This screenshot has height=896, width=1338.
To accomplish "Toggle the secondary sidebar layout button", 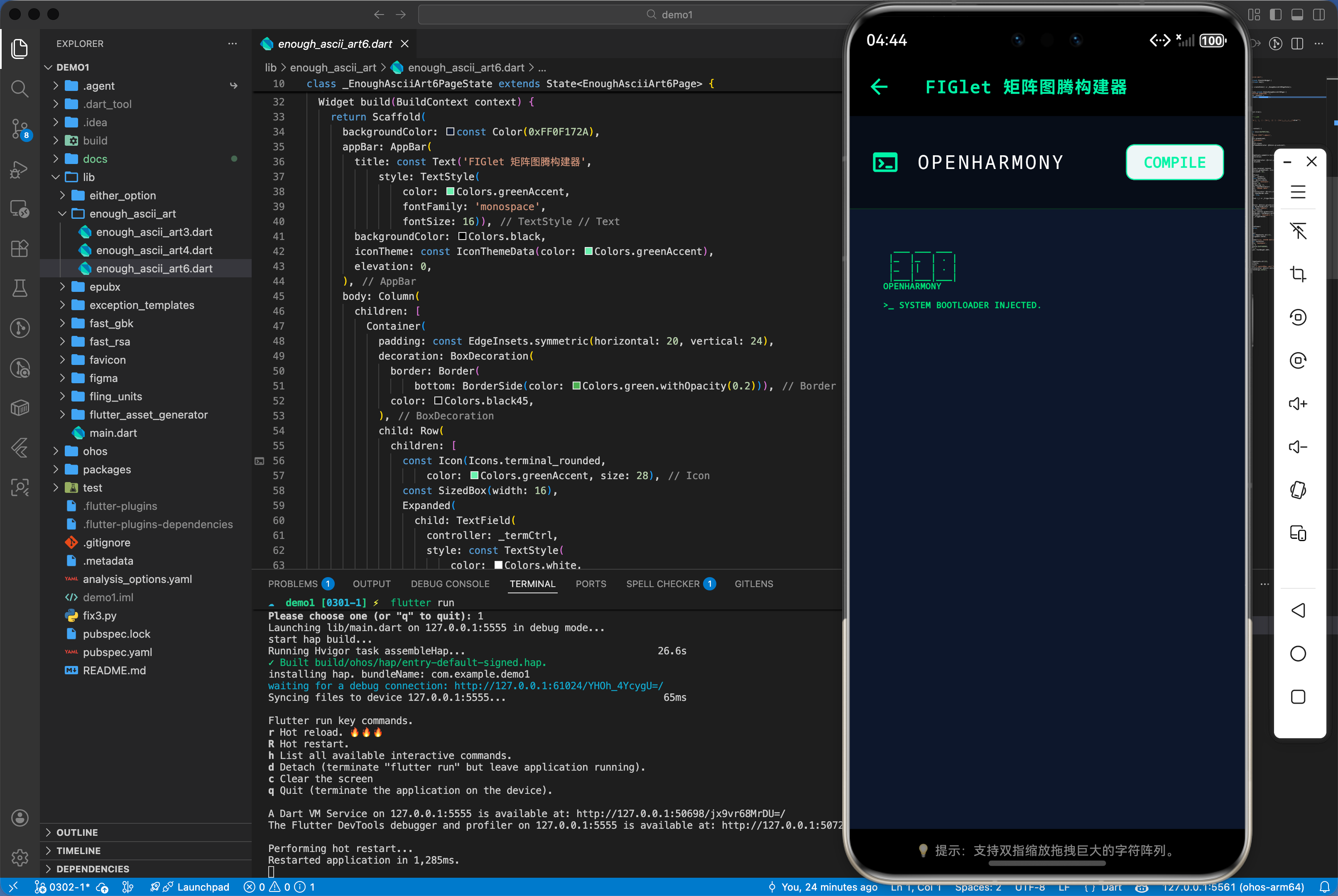I will point(1318,14).
